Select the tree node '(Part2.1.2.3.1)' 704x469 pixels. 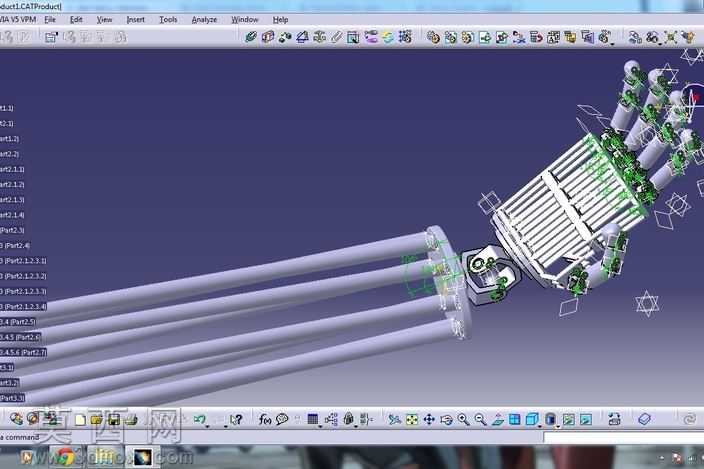click(x=23, y=261)
